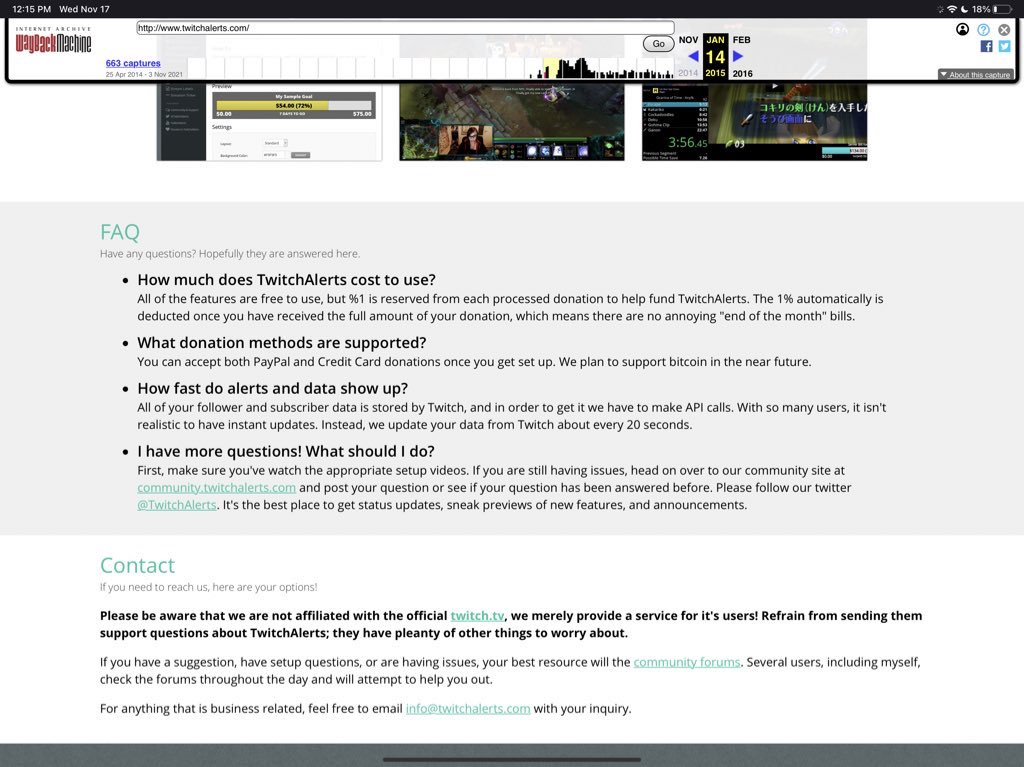The width and height of the screenshot is (1024, 767).
Task: Click the Contact heading
Action: point(137,566)
